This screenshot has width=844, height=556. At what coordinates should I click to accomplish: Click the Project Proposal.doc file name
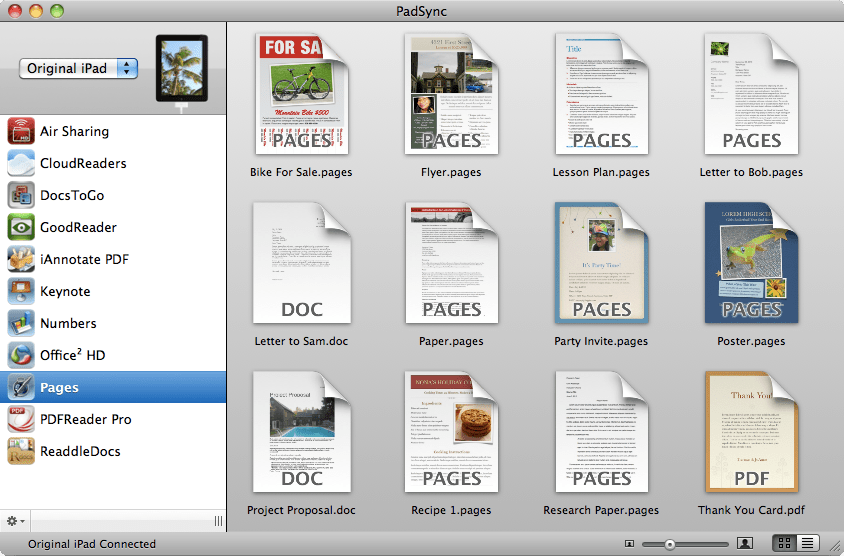pyautogui.click(x=301, y=510)
